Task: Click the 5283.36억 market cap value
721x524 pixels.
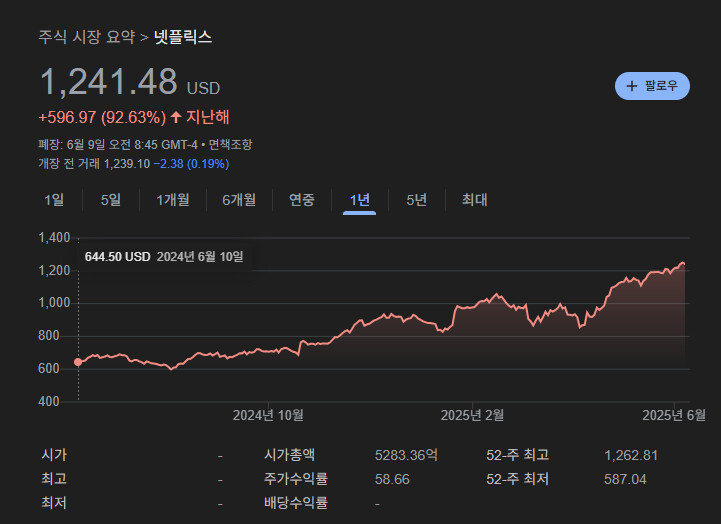Action: tap(406, 455)
